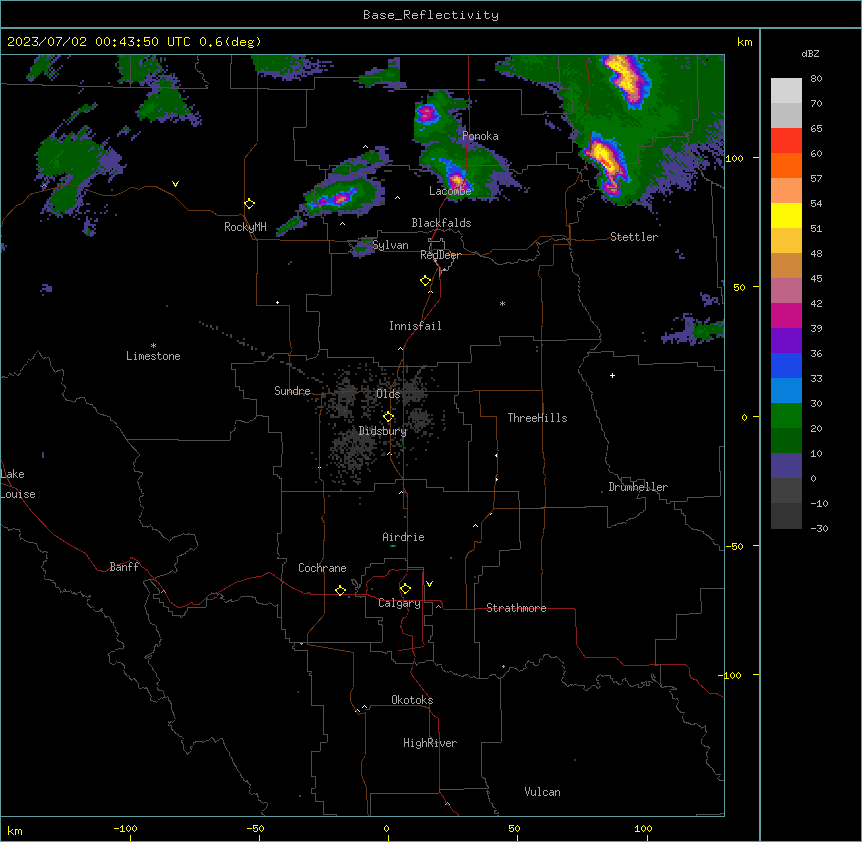The width and height of the screenshot is (862, 842).
Task: Select the Didsbury label
Action: coord(383,431)
